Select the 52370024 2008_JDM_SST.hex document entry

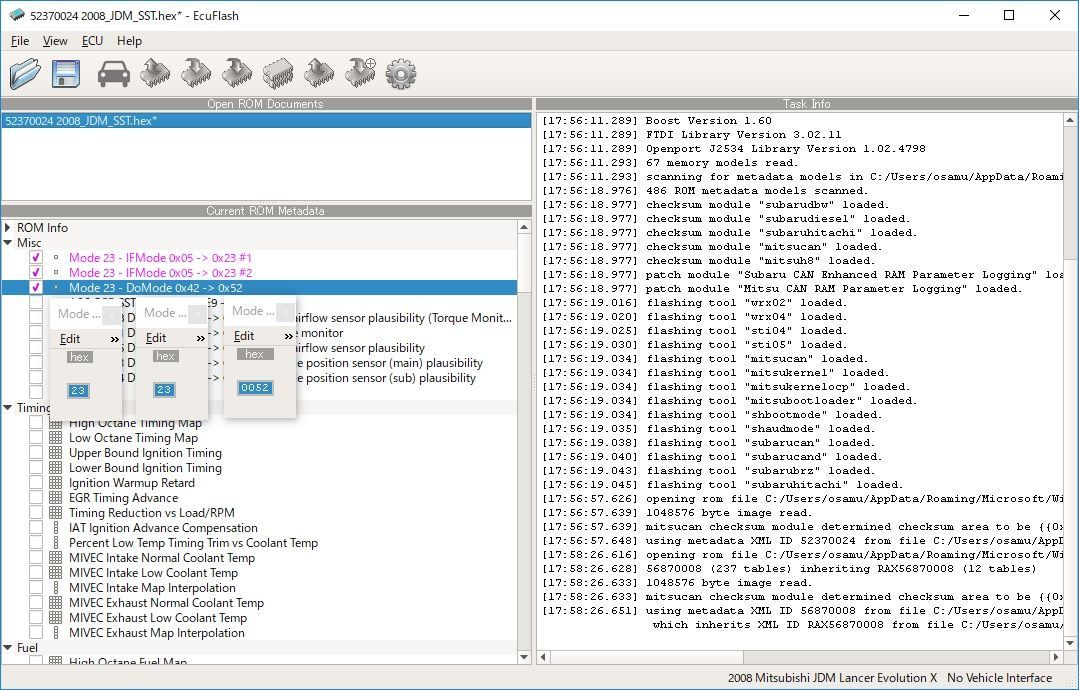click(x=81, y=121)
